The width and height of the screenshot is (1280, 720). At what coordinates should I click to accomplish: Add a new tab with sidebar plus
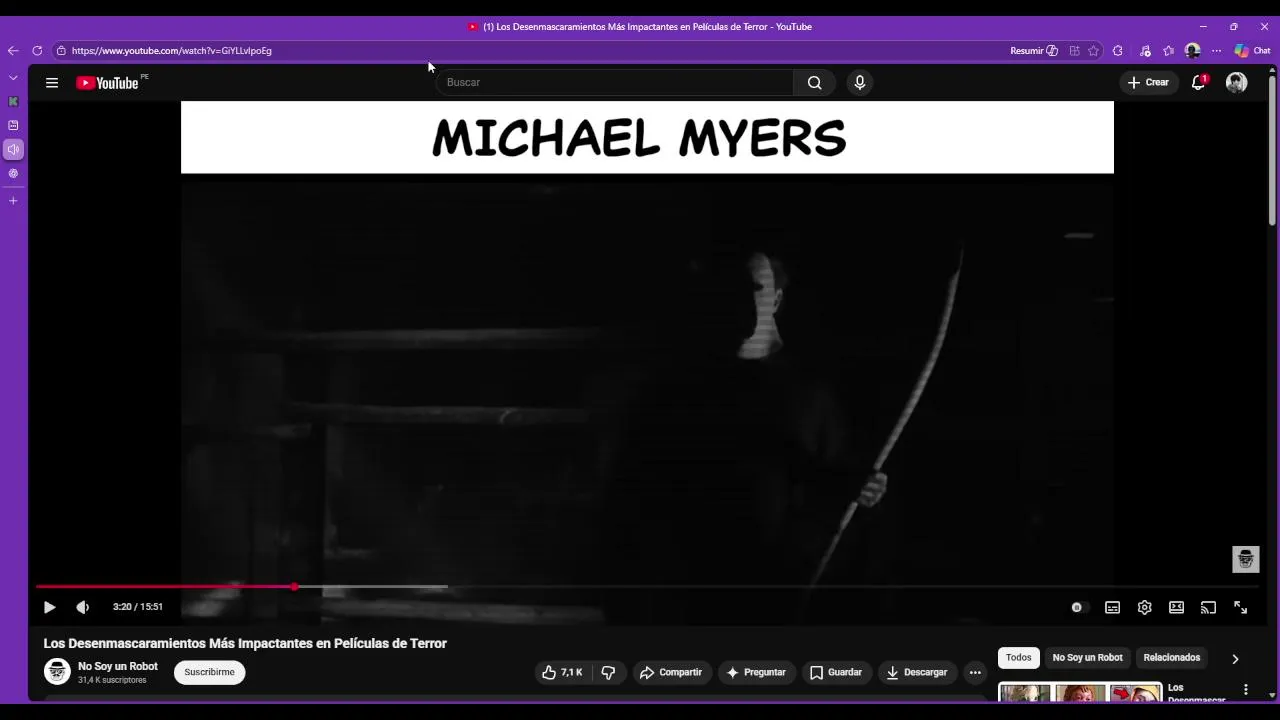coord(13,201)
